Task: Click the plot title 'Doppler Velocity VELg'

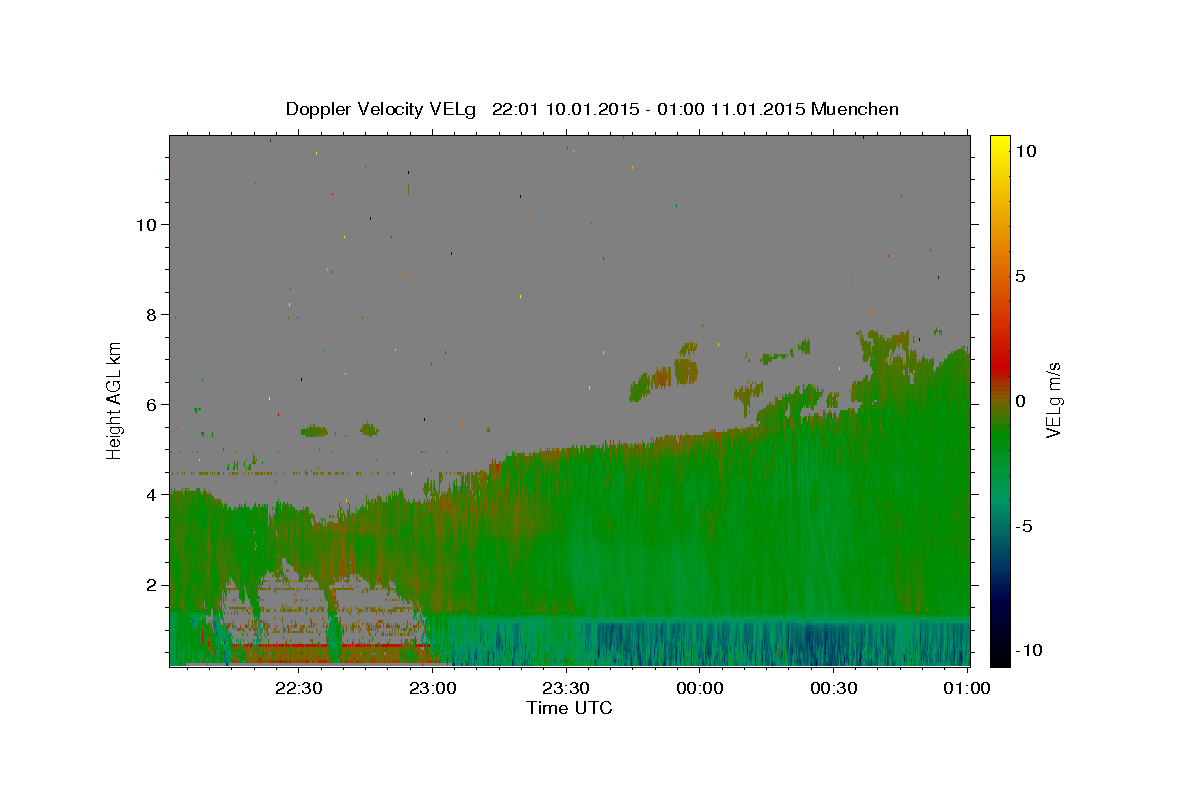Action: click(x=382, y=109)
